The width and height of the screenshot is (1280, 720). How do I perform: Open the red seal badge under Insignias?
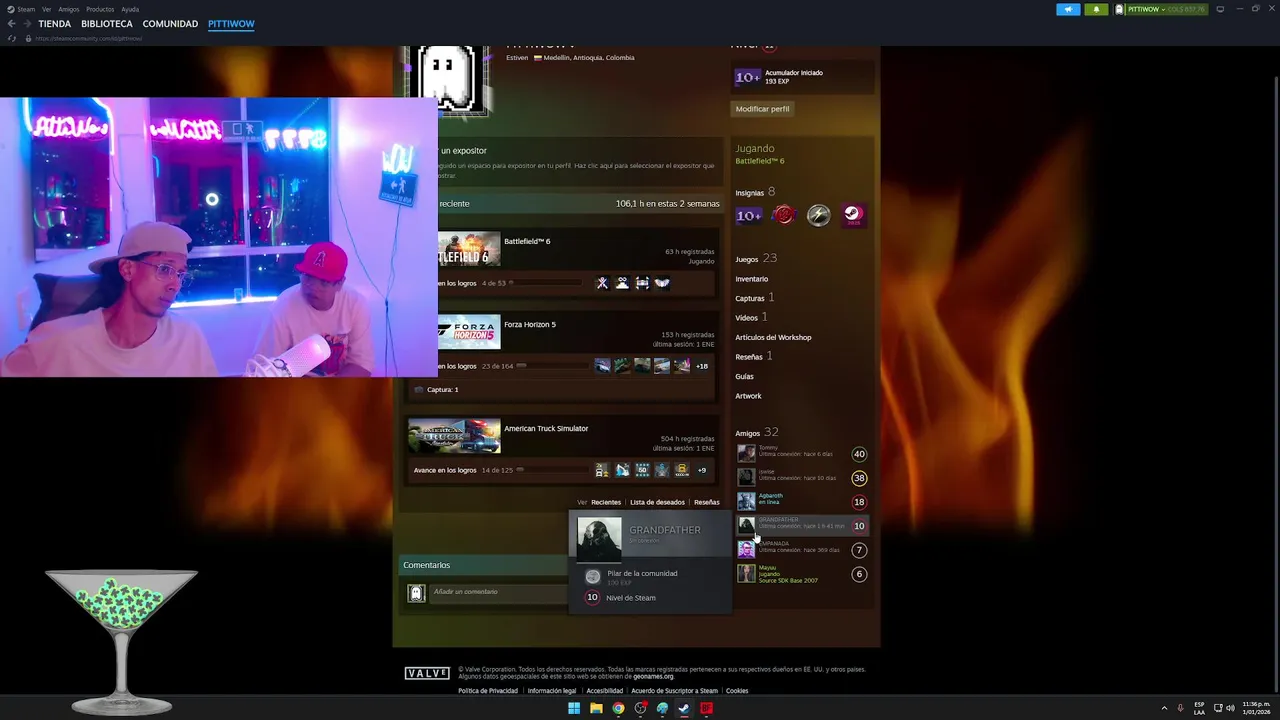click(784, 215)
